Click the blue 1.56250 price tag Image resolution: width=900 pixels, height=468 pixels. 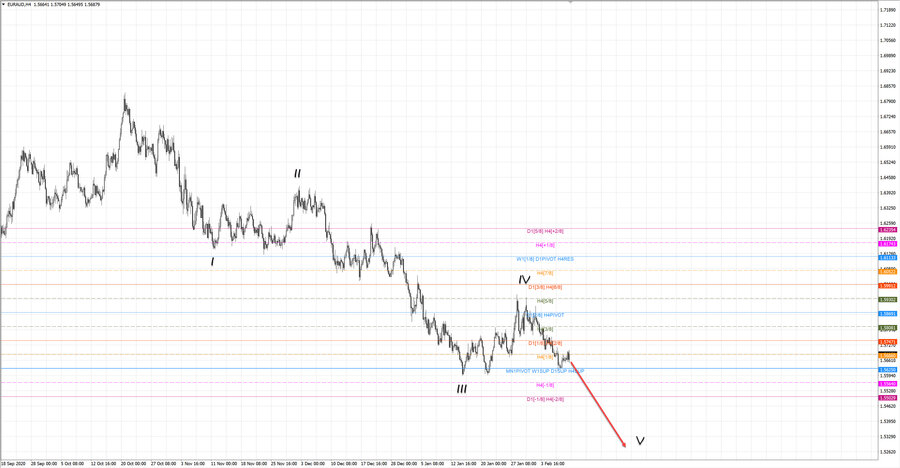[888, 370]
